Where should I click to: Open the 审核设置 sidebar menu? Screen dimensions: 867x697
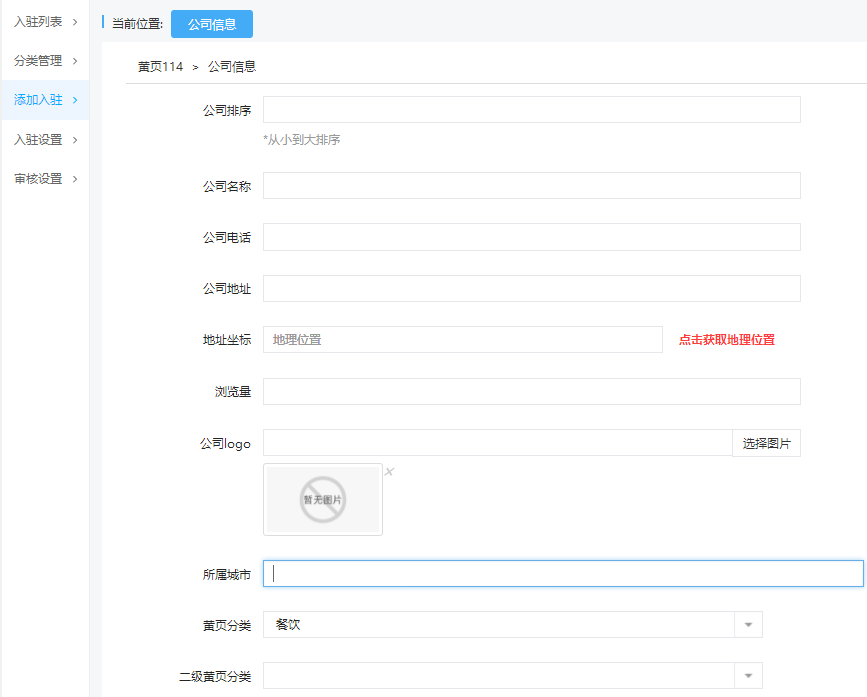point(45,179)
